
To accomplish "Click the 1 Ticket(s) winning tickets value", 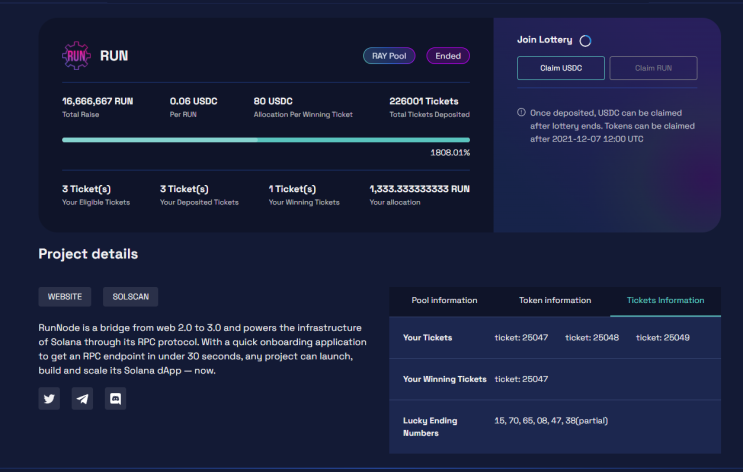I will click(292, 189).
